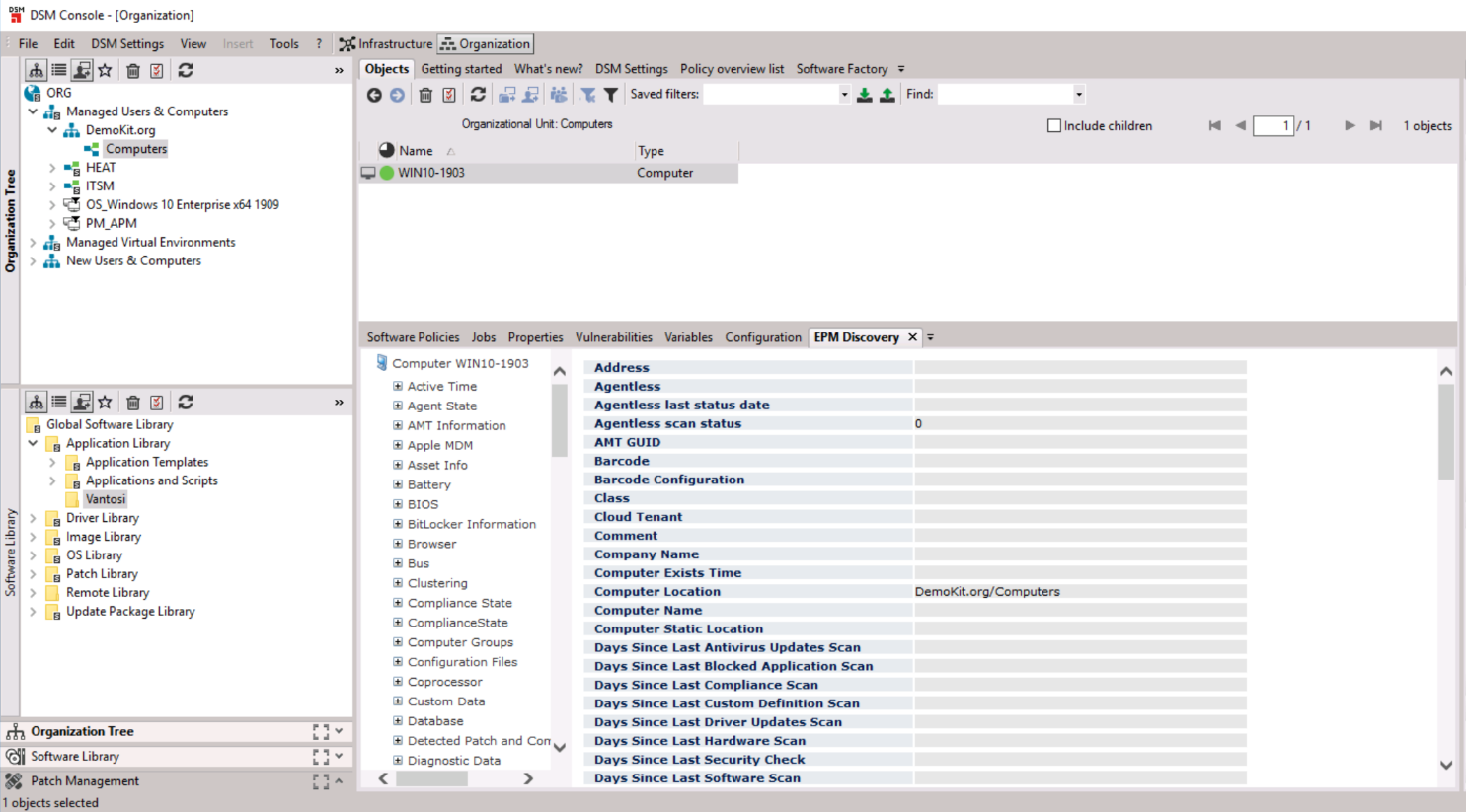The height and width of the screenshot is (812, 1466).
Task: Click the delete trash icon in the Objects toolbar
Action: (x=425, y=94)
